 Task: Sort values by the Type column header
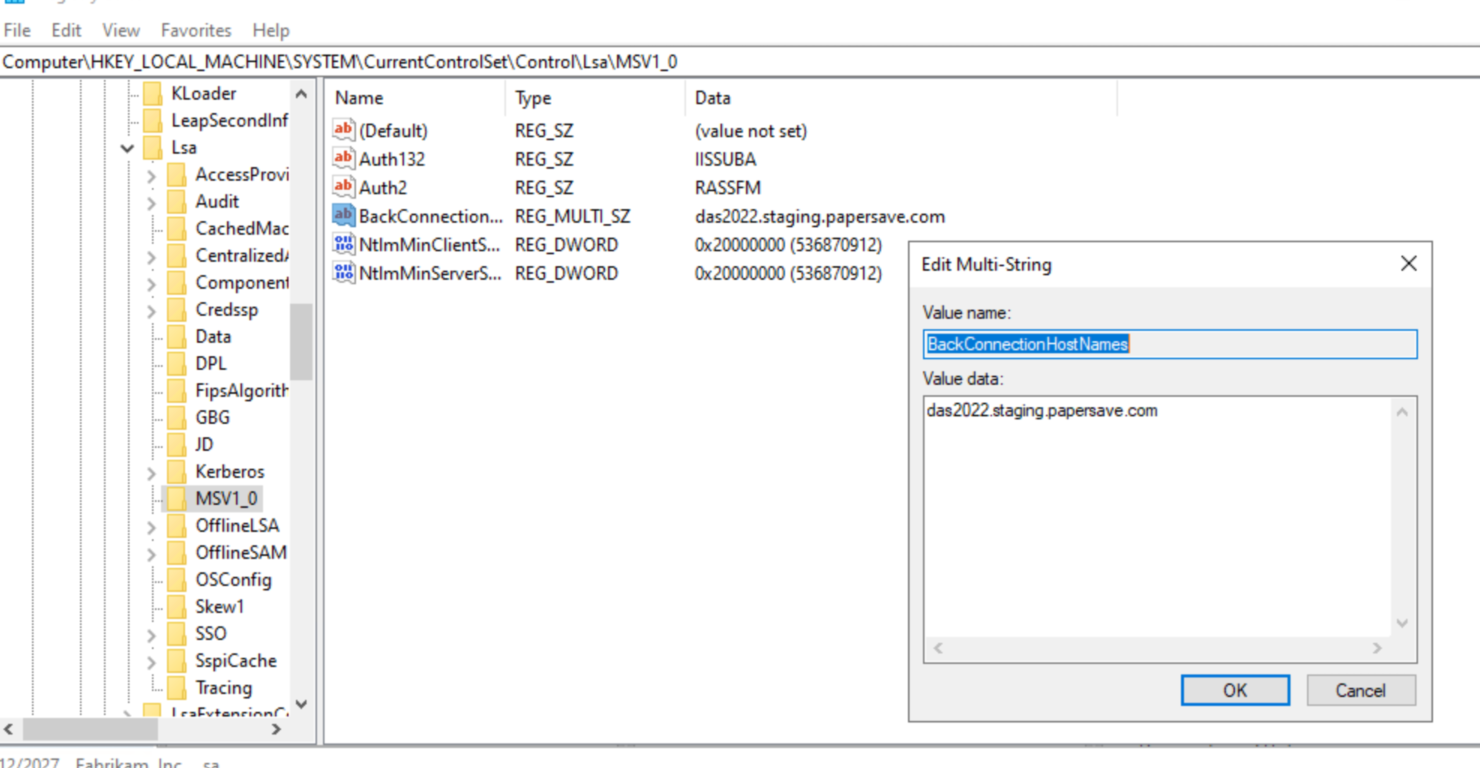click(x=595, y=98)
